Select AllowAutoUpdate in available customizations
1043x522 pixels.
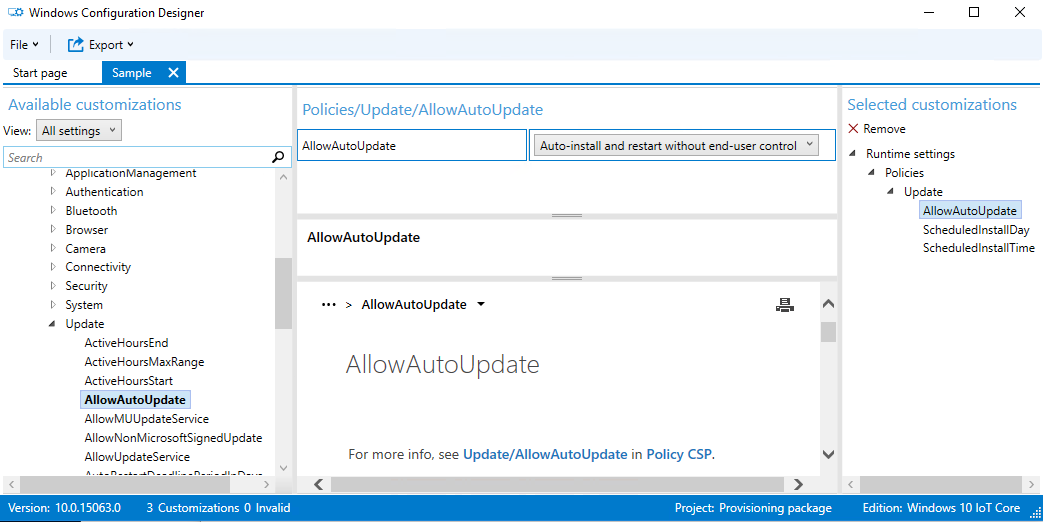[x=135, y=400]
